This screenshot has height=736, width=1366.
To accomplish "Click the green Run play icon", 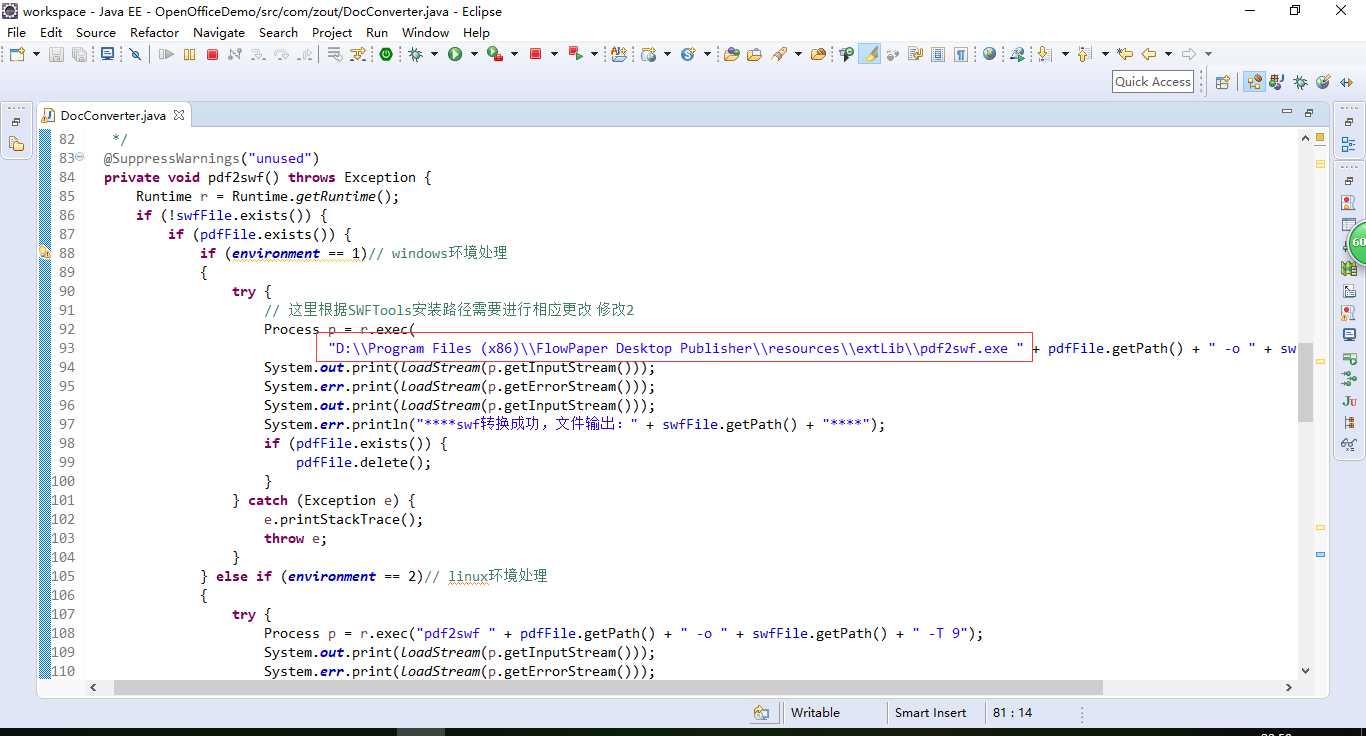I will pyautogui.click(x=455, y=54).
